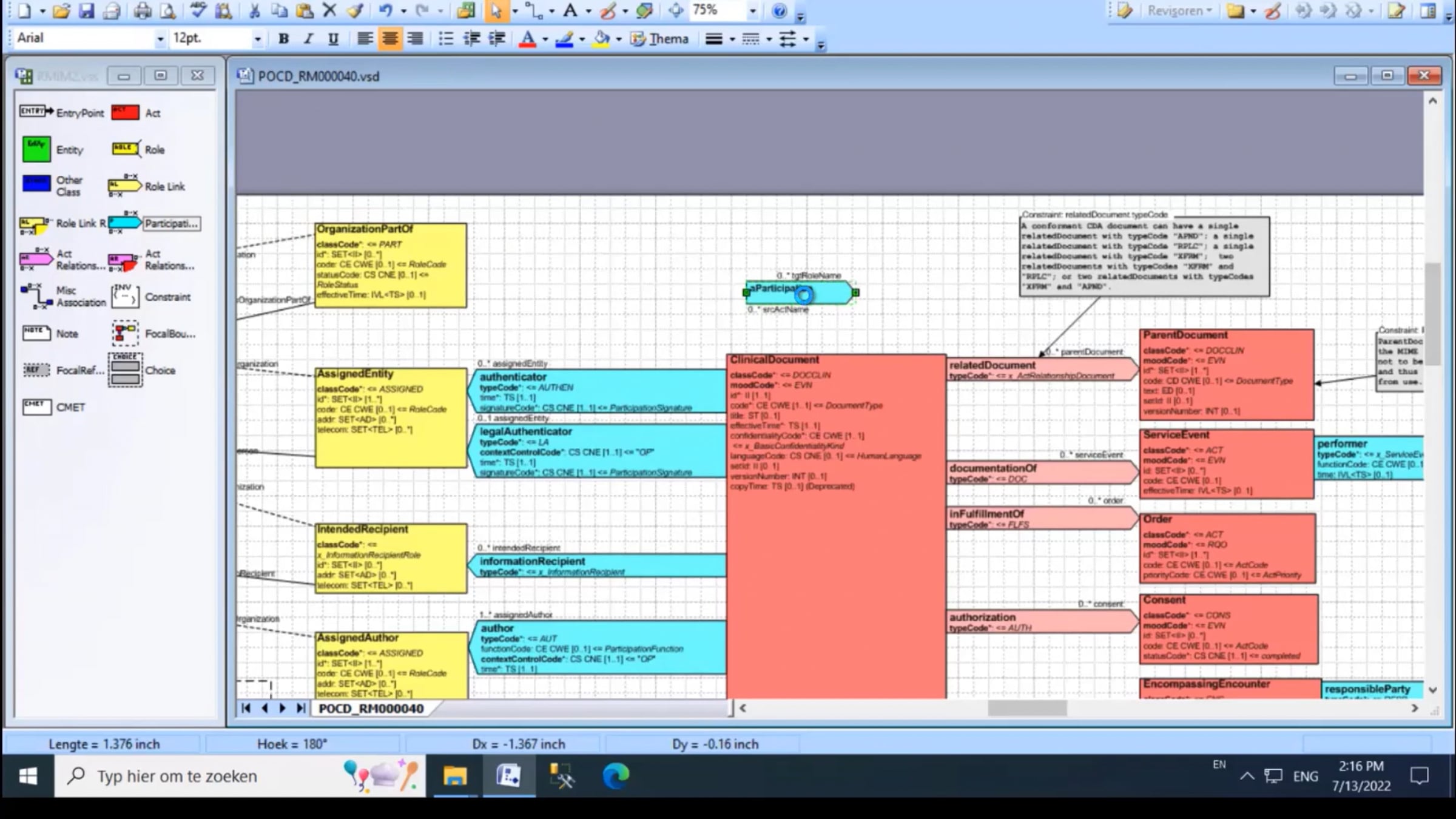The width and height of the screenshot is (1456, 819).
Task: Select the Connector tool
Action: pyautogui.click(x=534, y=10)
